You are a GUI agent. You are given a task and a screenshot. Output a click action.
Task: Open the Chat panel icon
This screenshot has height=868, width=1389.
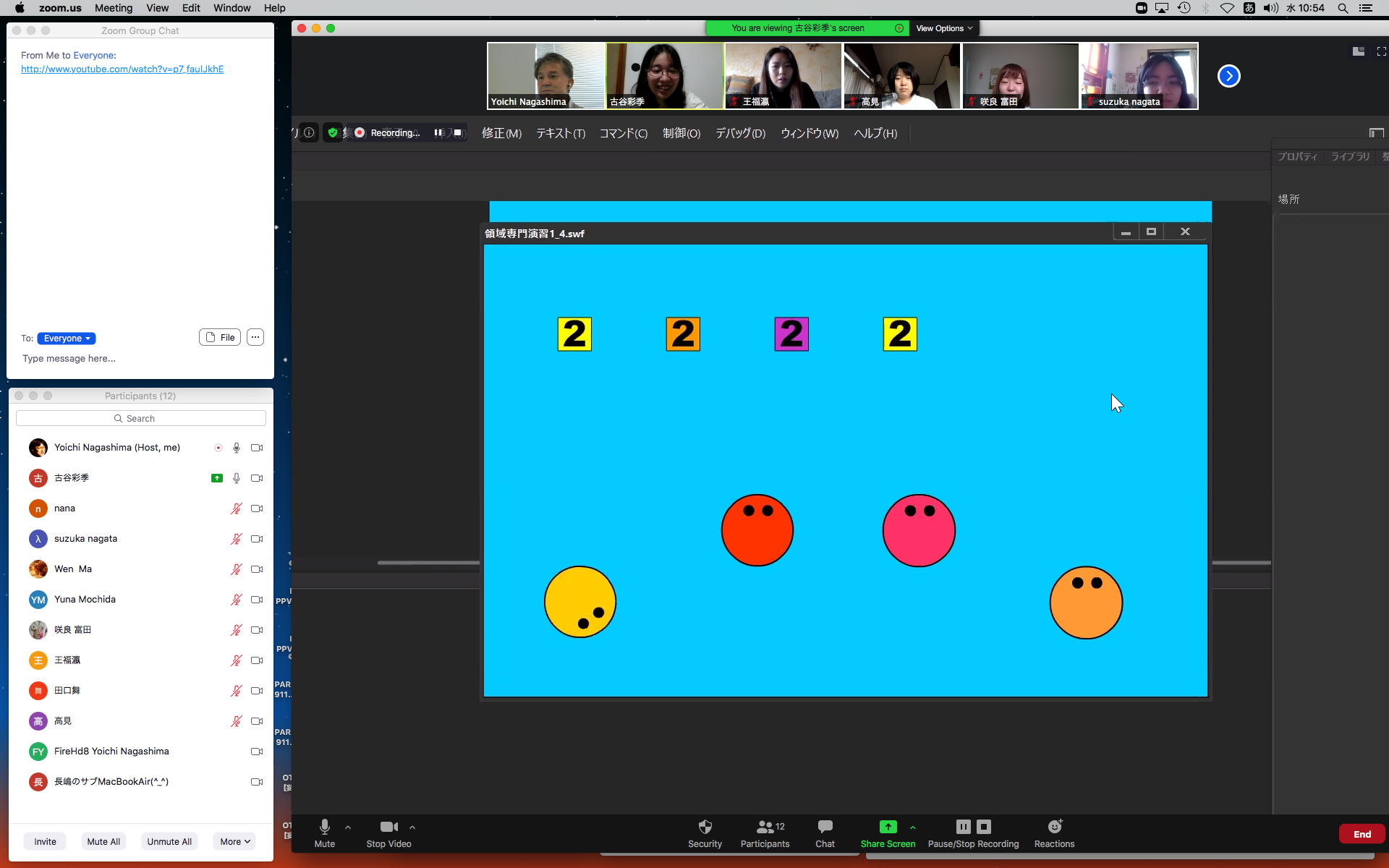coord(825,827)
